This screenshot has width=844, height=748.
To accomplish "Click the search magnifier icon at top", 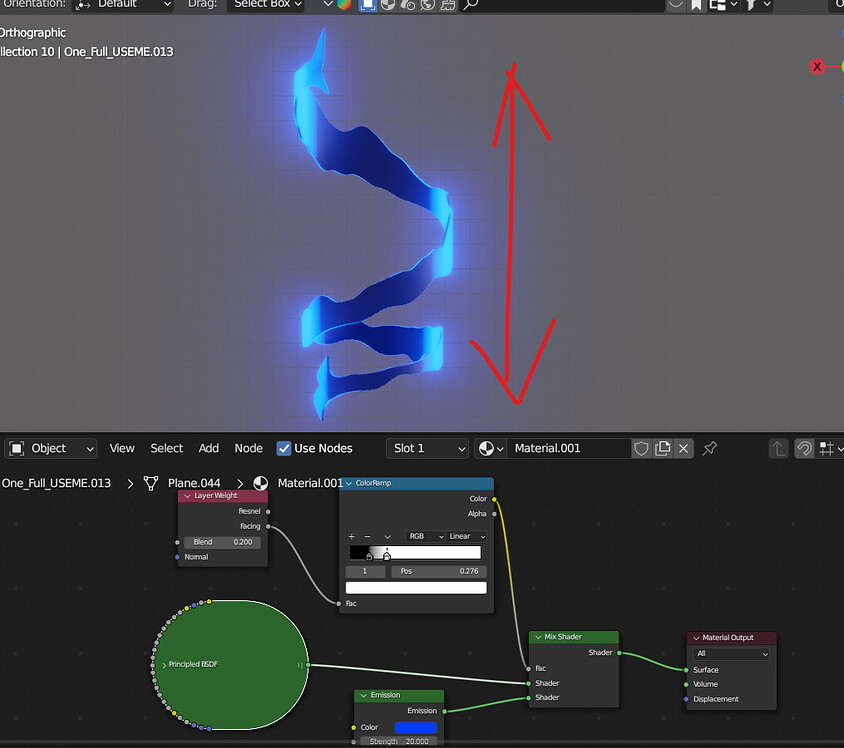I will point(470,5).
